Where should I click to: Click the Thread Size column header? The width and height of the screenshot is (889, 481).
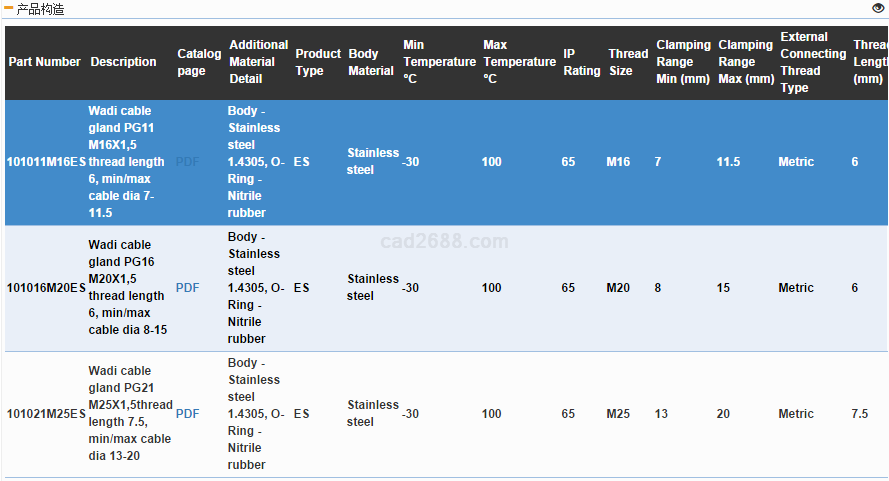pos(627,62)
